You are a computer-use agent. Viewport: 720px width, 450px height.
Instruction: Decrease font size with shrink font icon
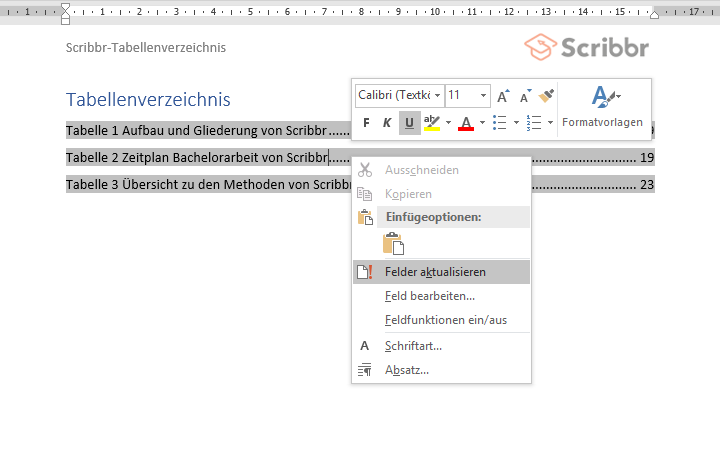pos(525,96)
